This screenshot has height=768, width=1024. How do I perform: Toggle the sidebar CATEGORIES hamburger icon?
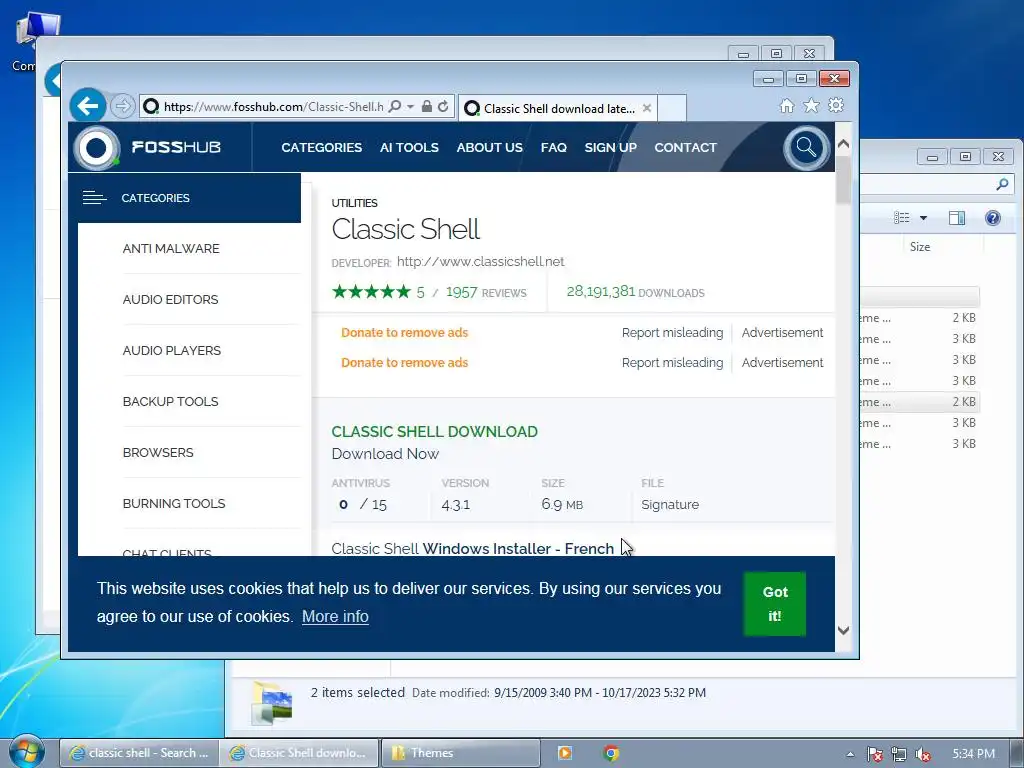point(95,197)
